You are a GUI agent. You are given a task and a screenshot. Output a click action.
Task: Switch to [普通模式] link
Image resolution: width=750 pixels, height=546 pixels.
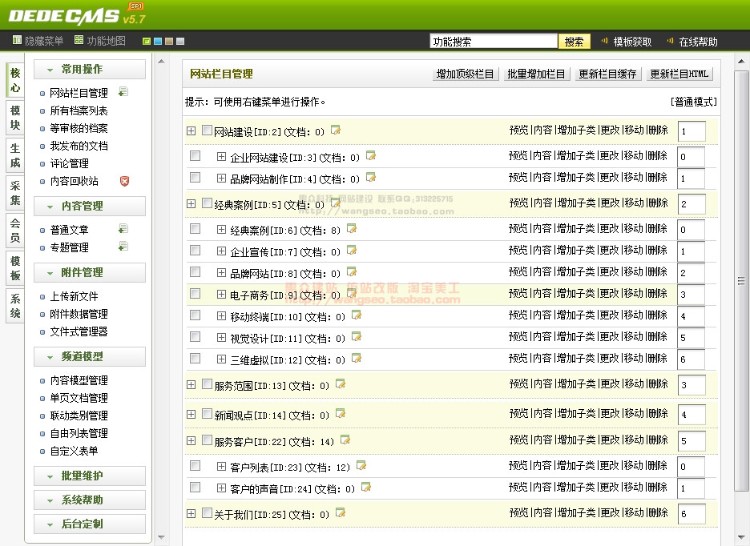pyautogui.click(x=694, y=102)
